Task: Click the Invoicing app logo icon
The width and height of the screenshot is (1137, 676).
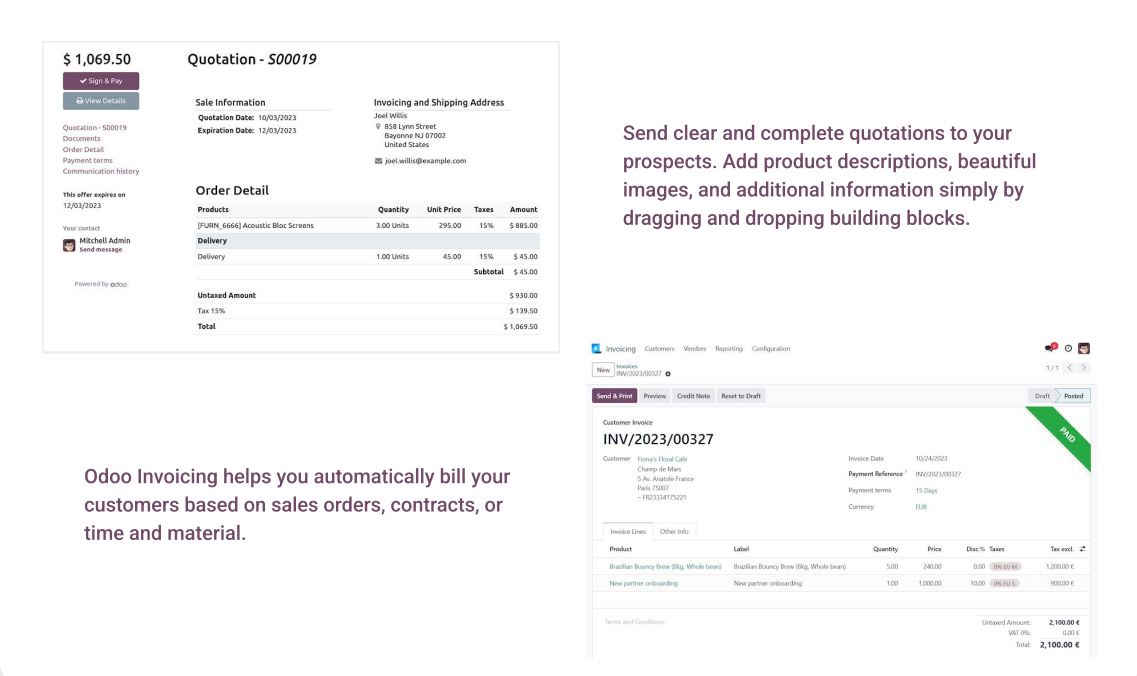Action: (596, 349)
